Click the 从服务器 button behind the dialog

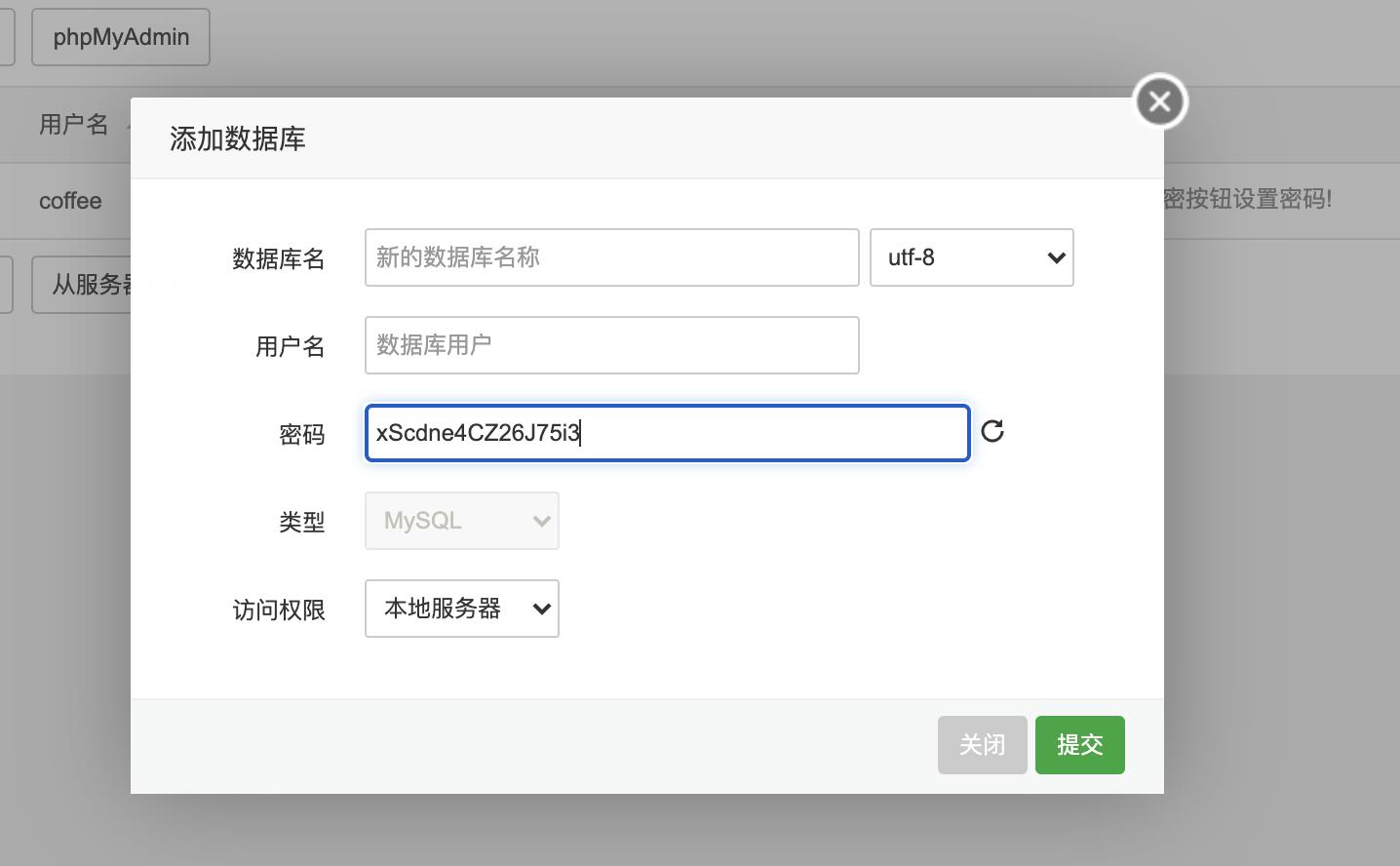[x=82, y=285]
